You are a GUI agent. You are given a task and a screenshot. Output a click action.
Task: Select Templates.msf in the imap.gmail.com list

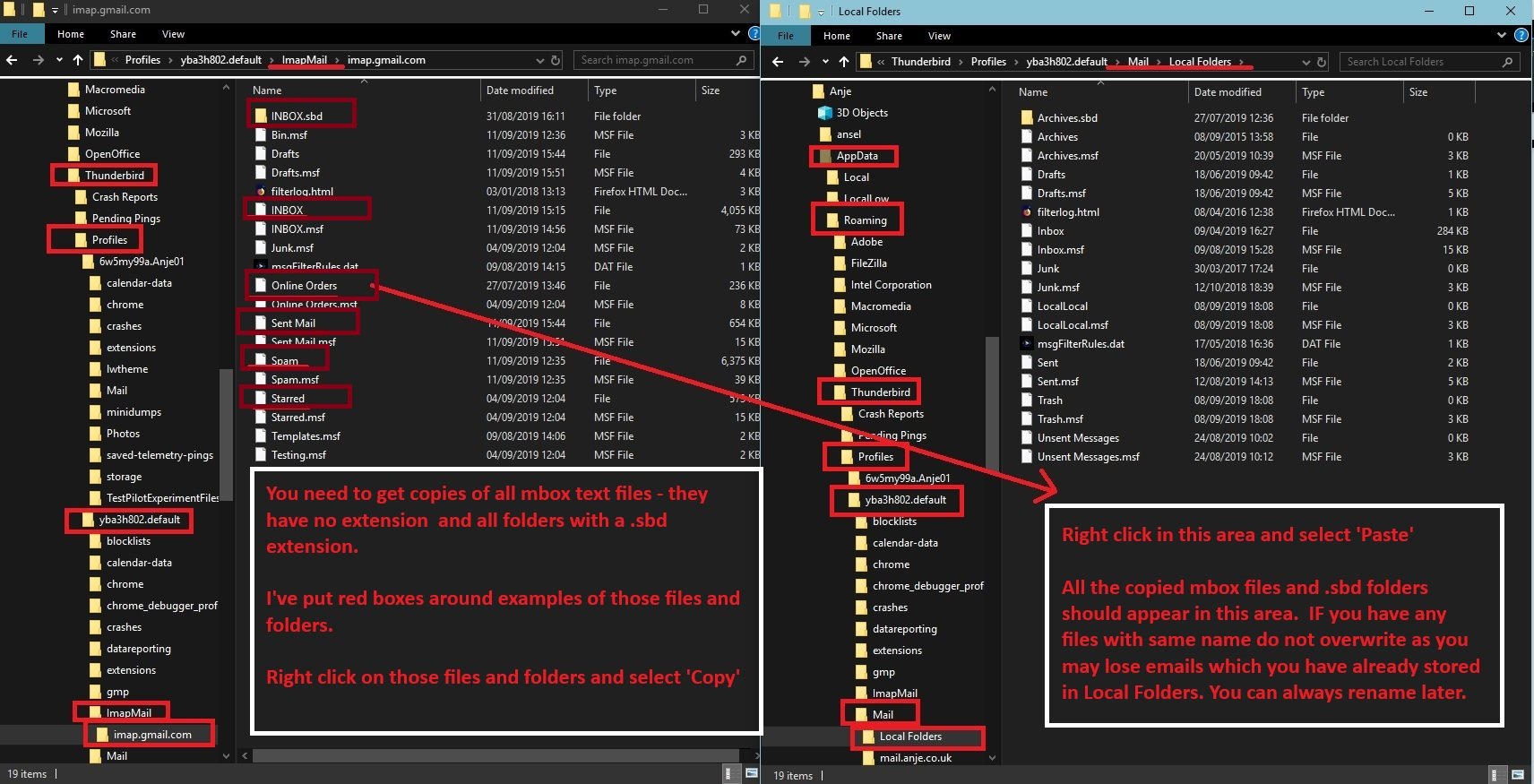(306, 436)
